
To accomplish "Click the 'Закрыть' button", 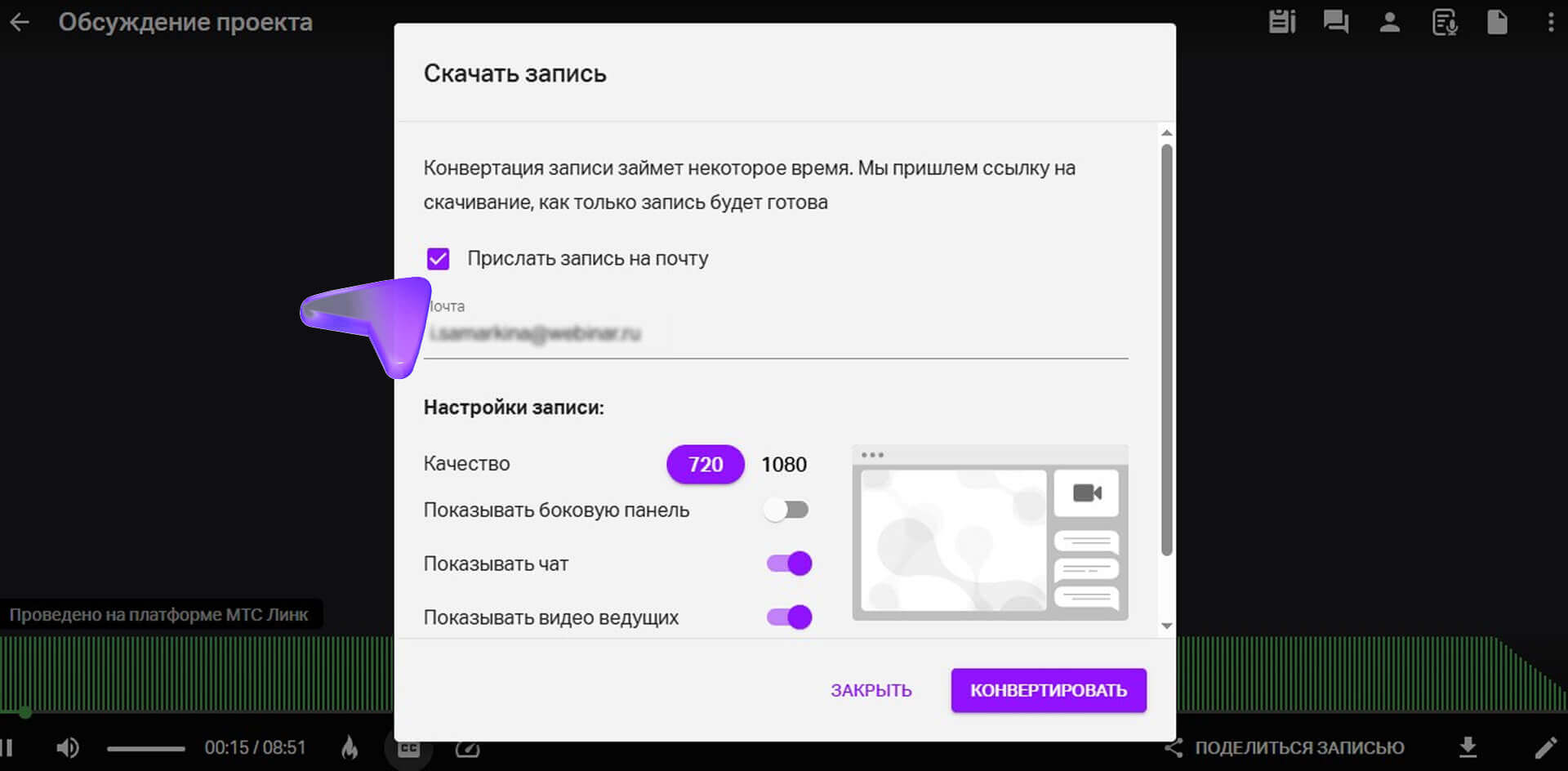I will pos(871,691).
